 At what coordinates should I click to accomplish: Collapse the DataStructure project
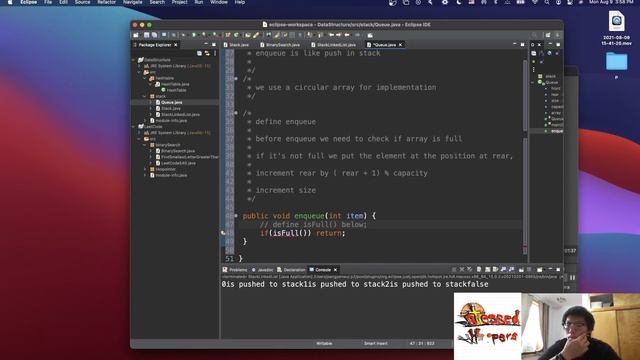[134, 60]
